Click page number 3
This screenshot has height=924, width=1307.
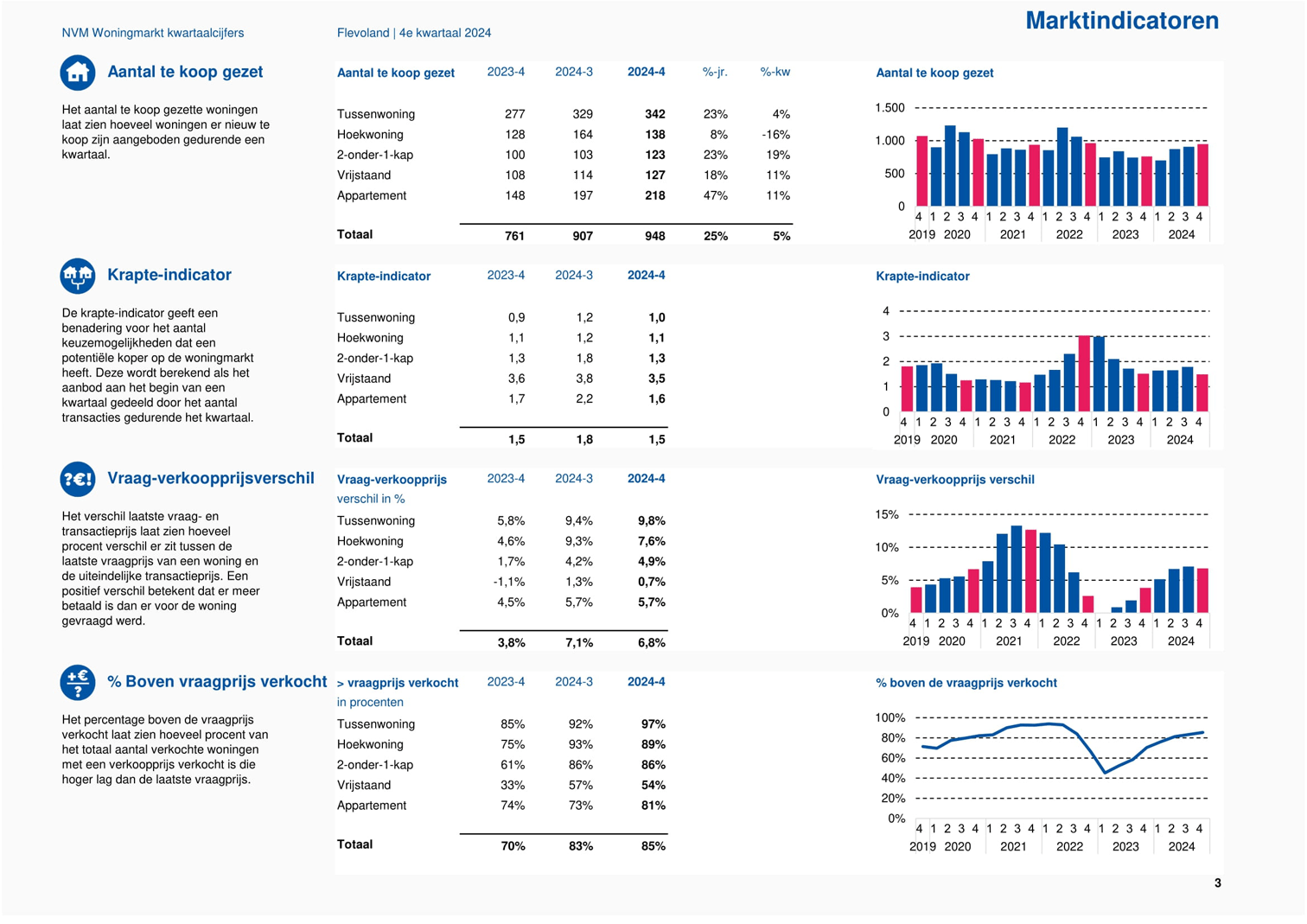(x=1217, y=883)
